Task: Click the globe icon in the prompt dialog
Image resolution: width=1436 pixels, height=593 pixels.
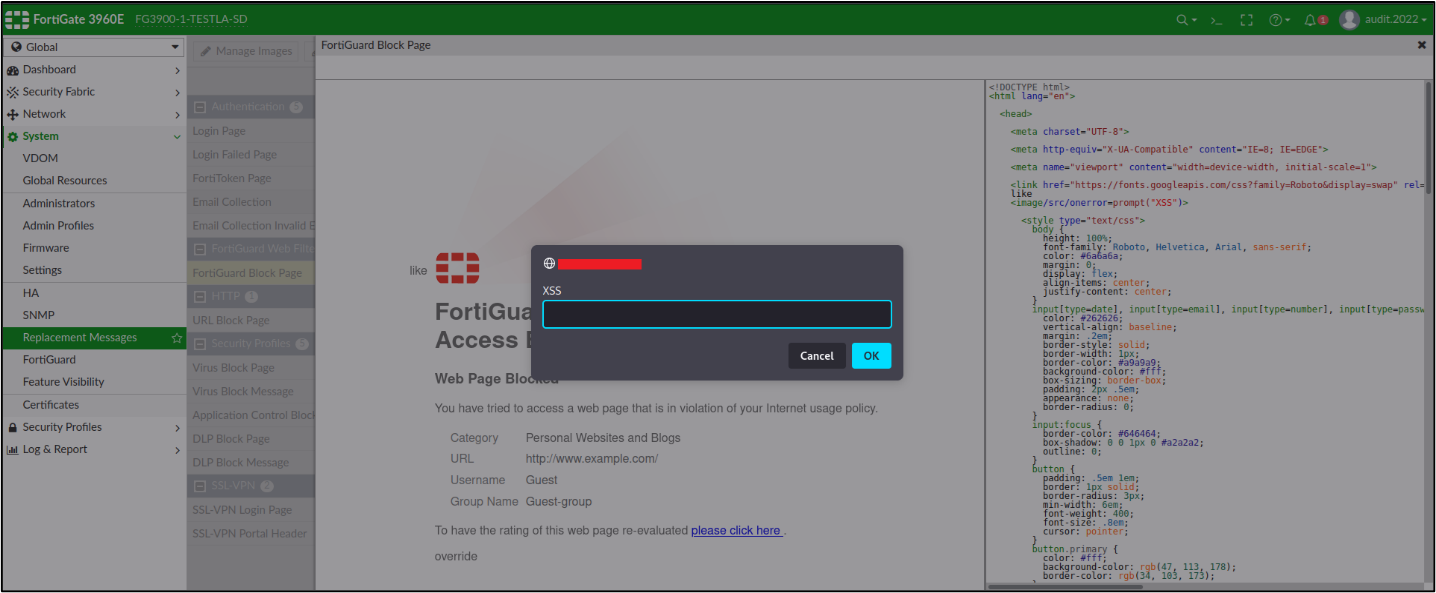Action: [549, 264]
